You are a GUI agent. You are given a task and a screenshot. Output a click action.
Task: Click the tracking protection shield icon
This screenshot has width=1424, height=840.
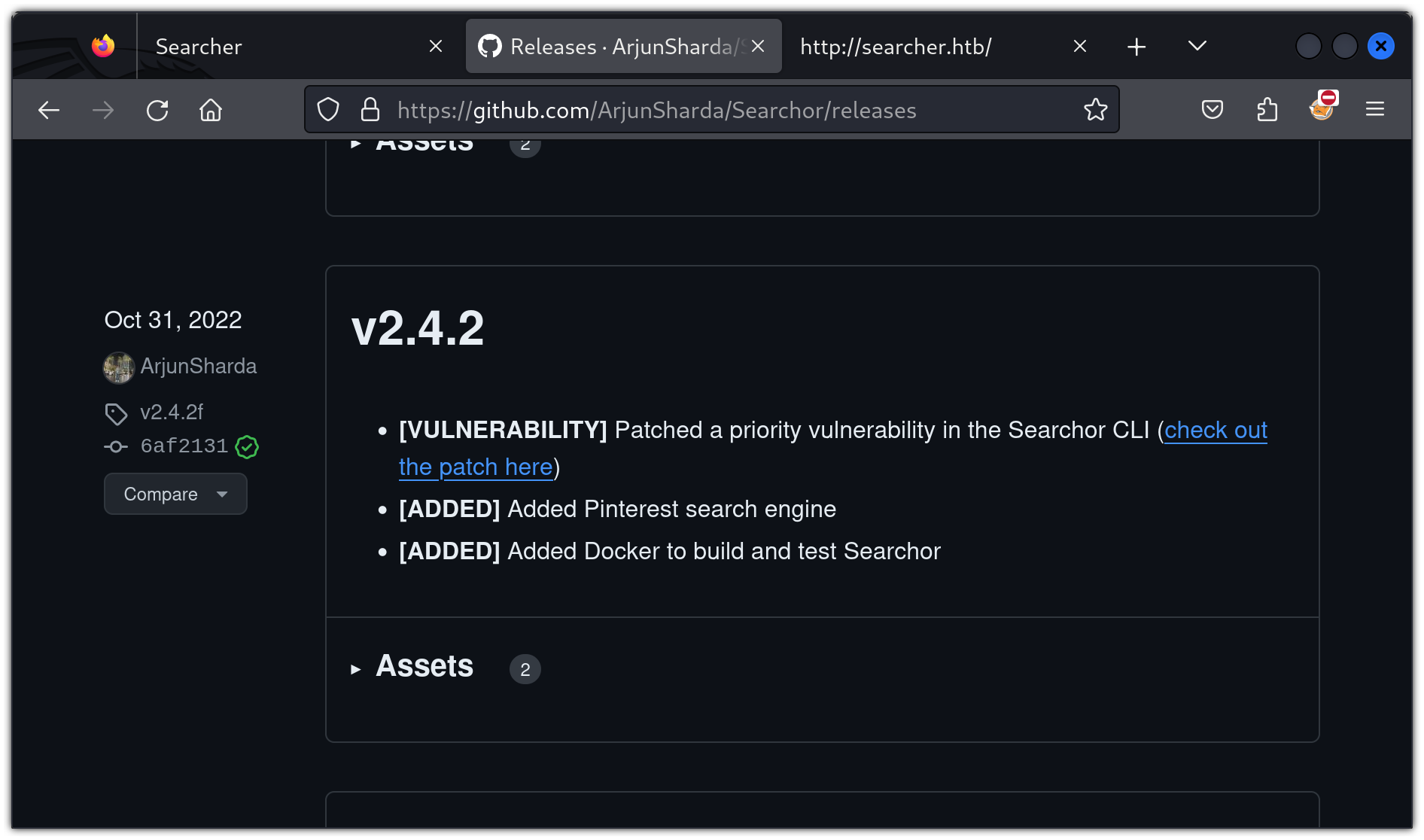[x=328, y=110]
